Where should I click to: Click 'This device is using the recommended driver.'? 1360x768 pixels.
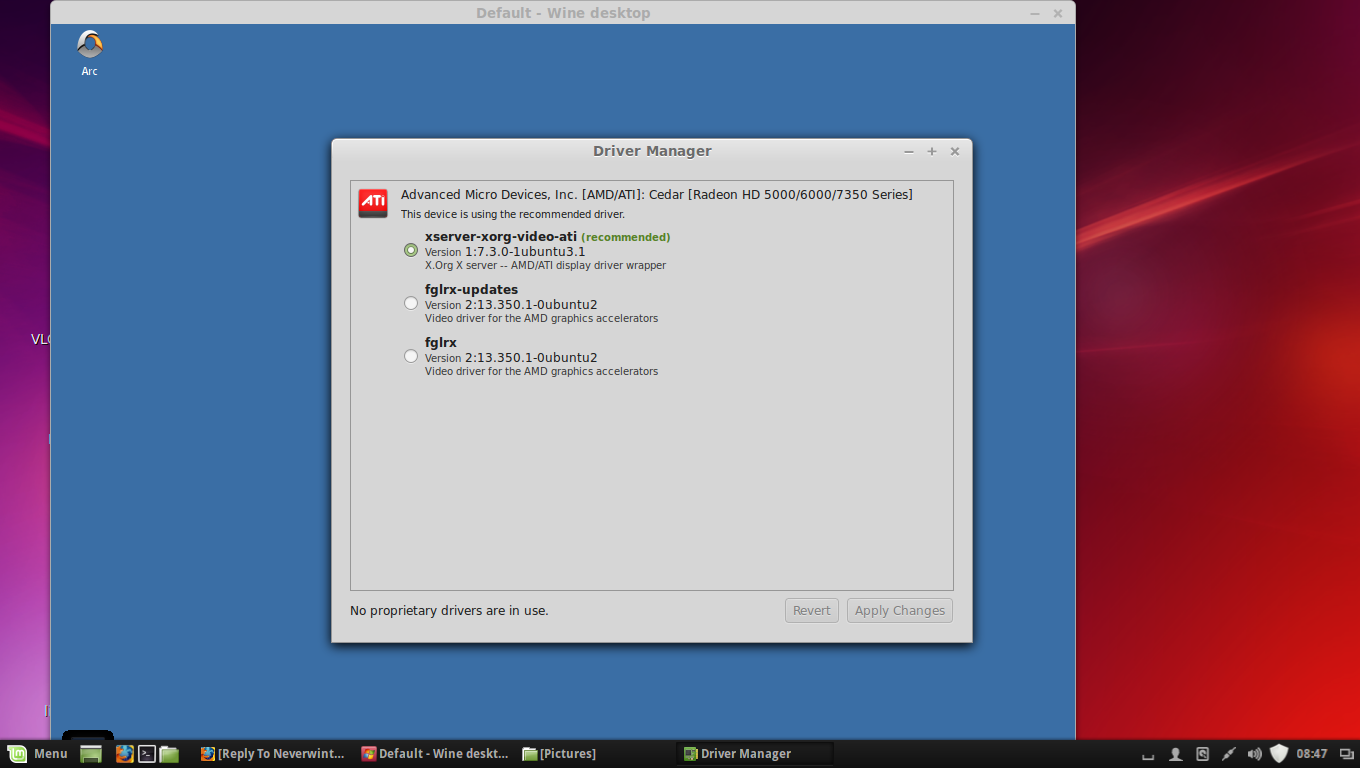click(513, 215)
